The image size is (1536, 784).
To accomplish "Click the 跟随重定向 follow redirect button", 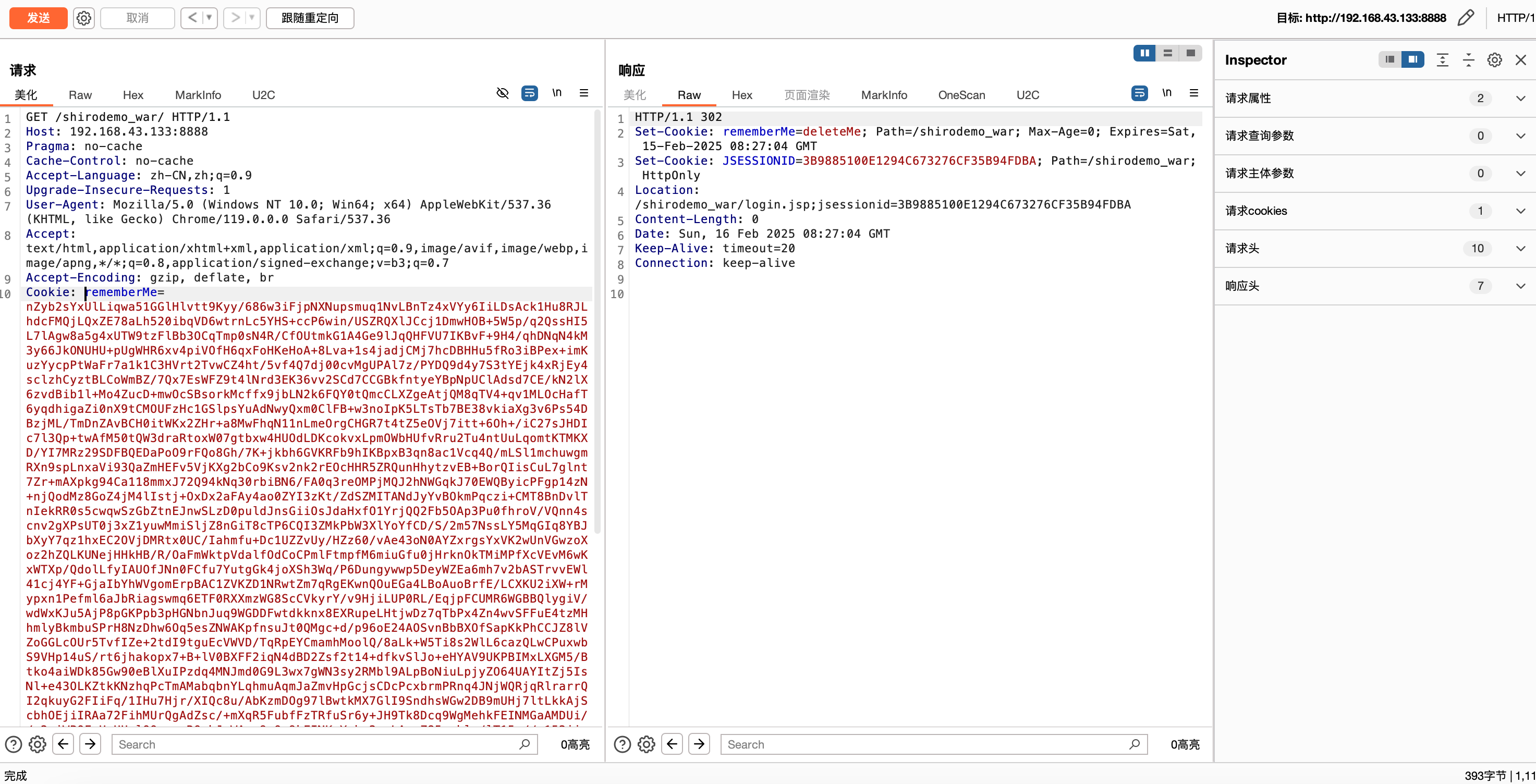I will [x=310, y=18].
